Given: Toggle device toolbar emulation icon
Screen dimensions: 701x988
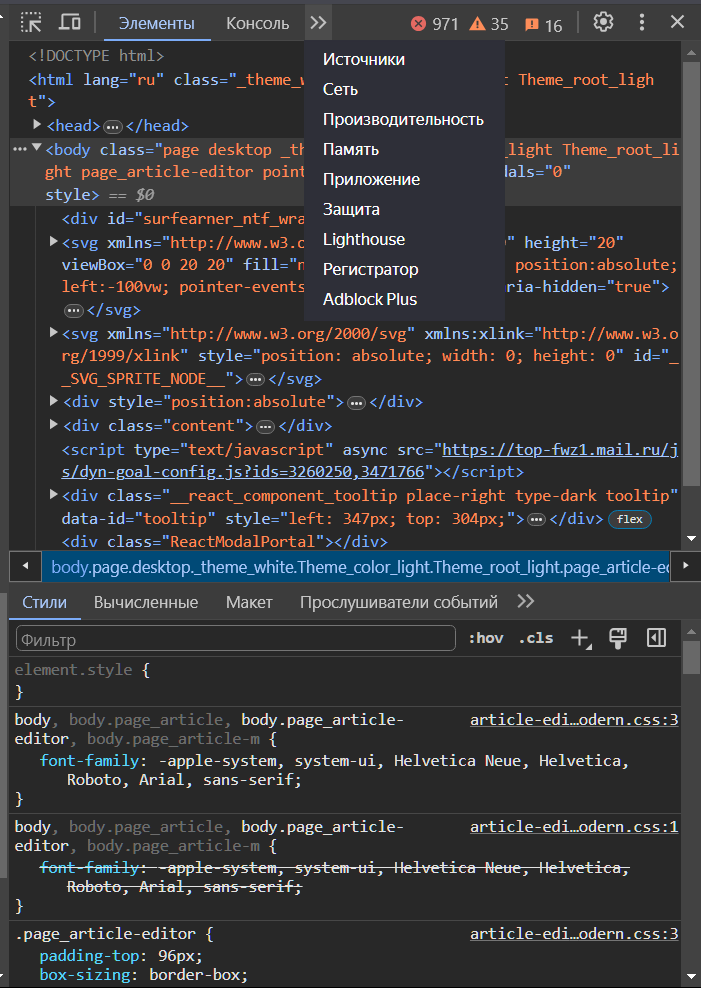Looking at the screenshot, I should point(69,23).
